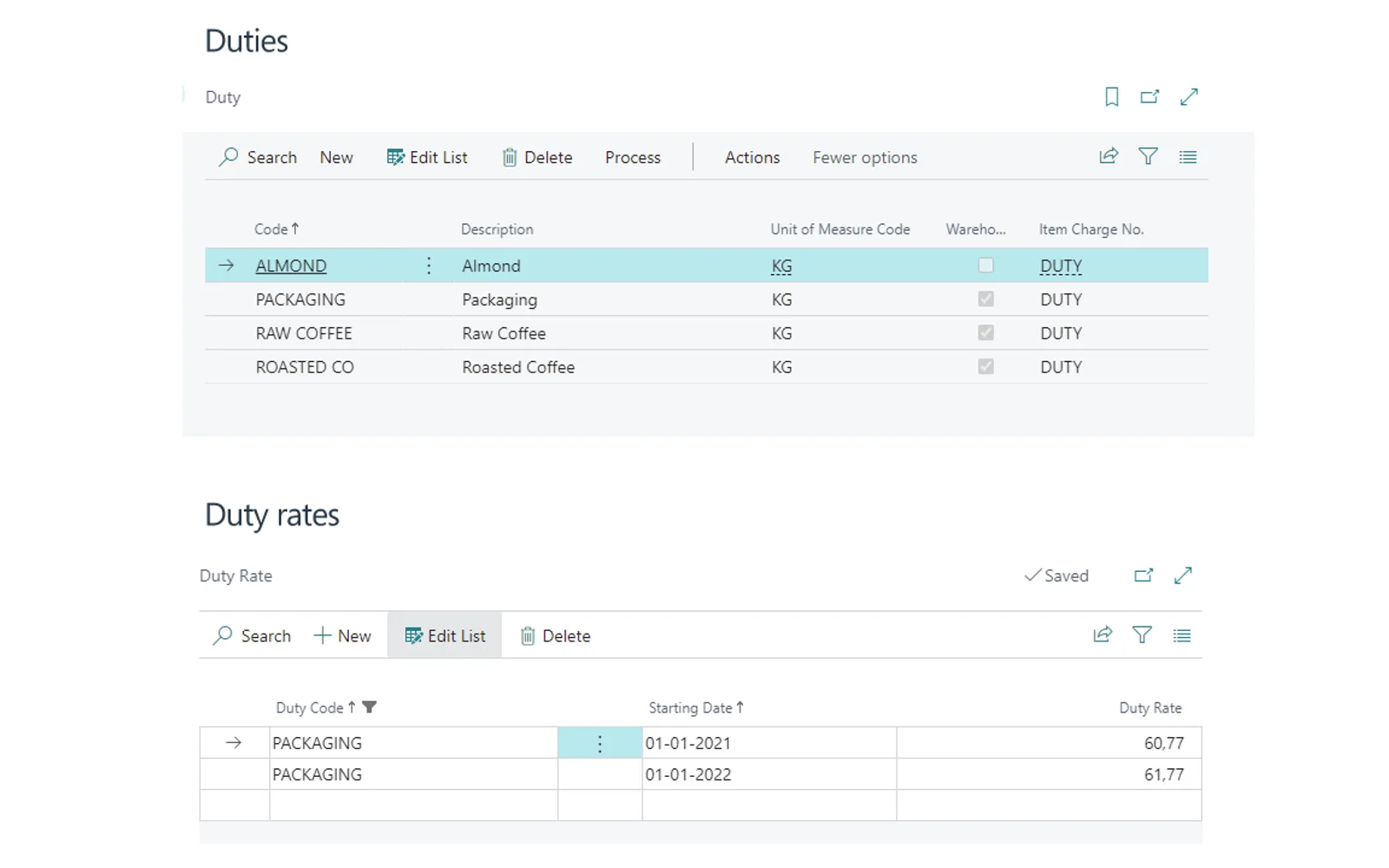Sort by the Code column header
1389x868 pixels.
pyautogui.click(x=277, y=229)
